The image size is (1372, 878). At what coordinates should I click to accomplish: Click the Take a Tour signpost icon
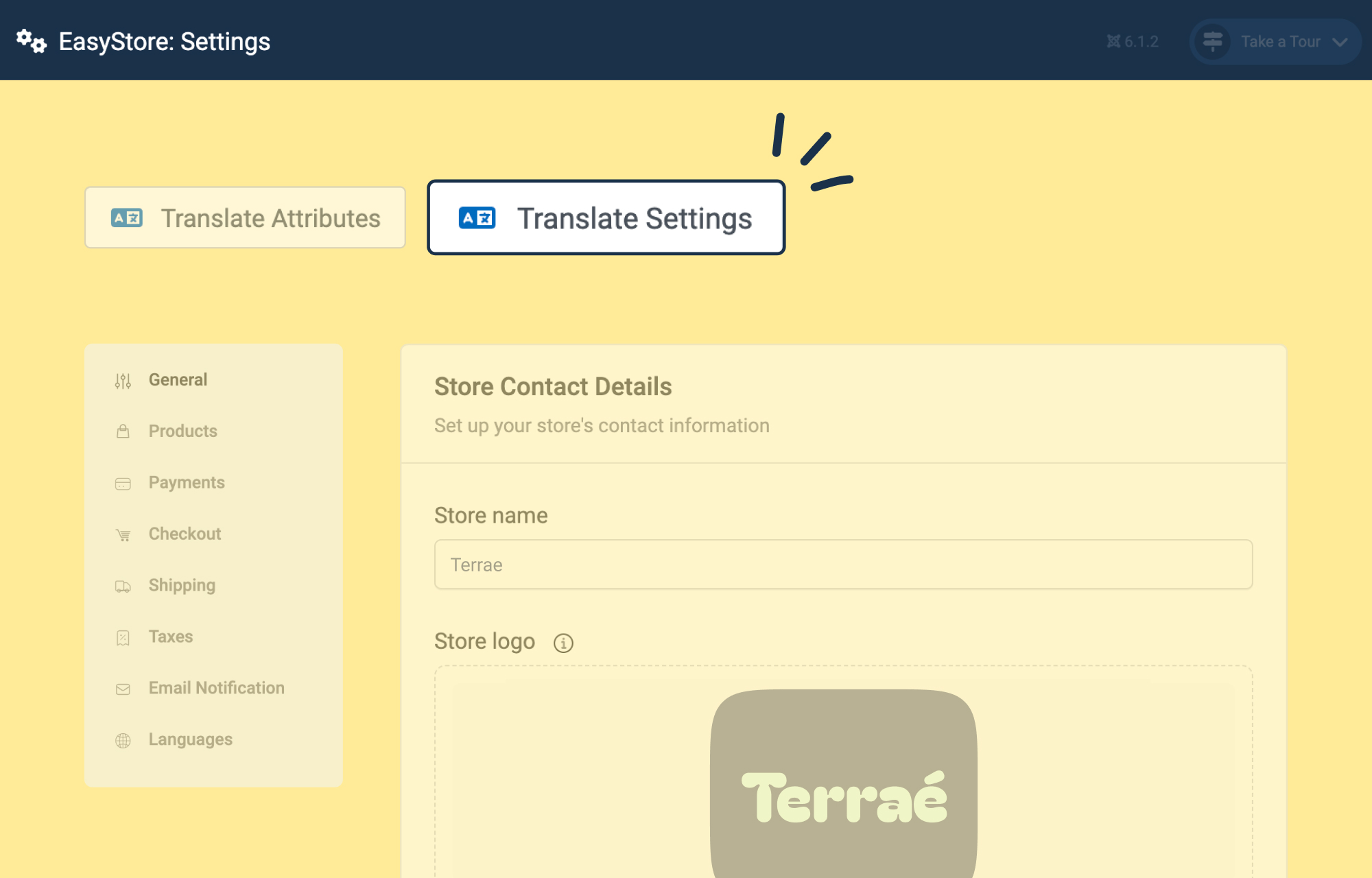[x=1213, y=41]
